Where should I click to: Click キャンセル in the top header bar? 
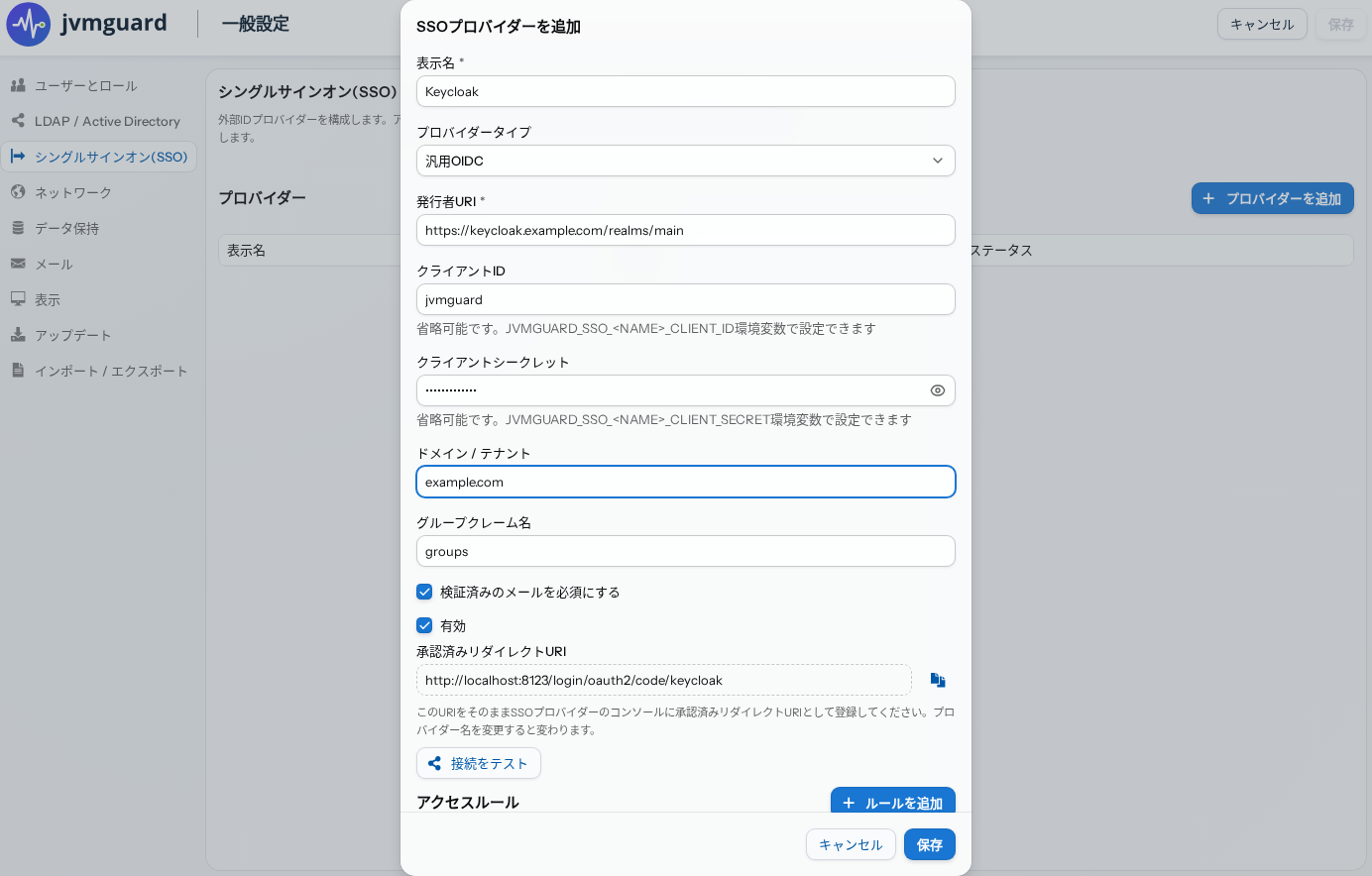(1262, 24)
